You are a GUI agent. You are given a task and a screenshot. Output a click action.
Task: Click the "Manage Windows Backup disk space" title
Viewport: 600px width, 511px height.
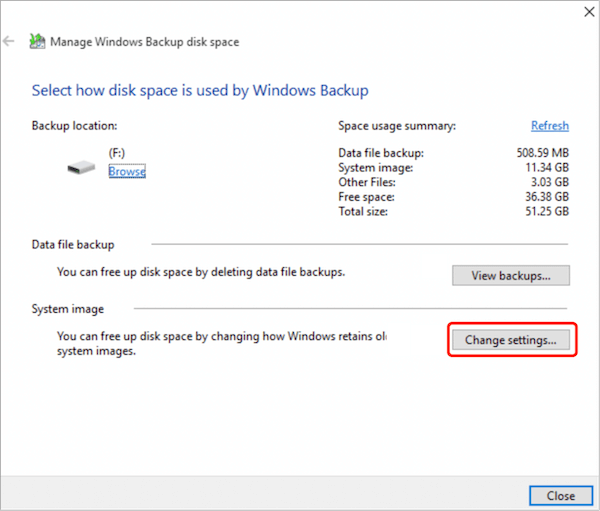coord(145,42)
